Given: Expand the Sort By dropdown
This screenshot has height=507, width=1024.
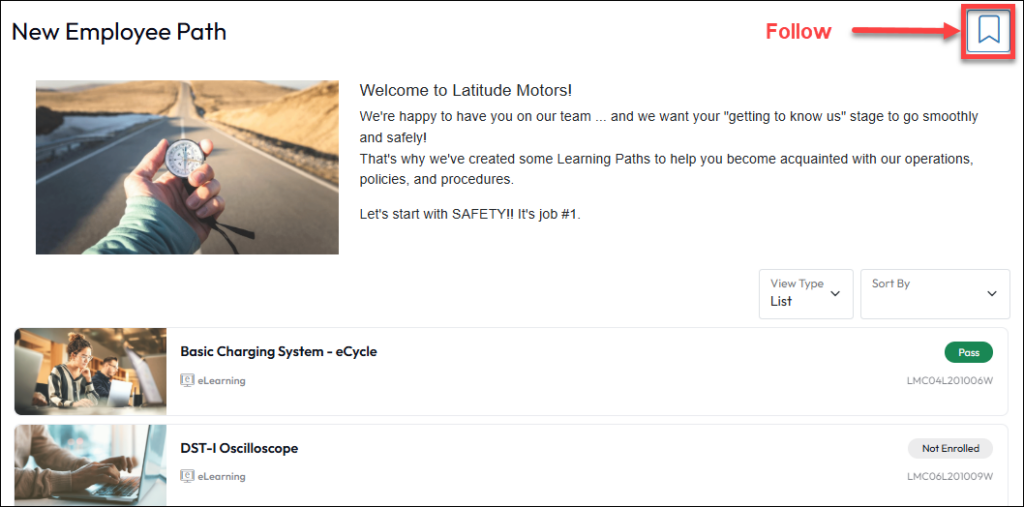Looking at the screenshot, I should click(935, 294).
